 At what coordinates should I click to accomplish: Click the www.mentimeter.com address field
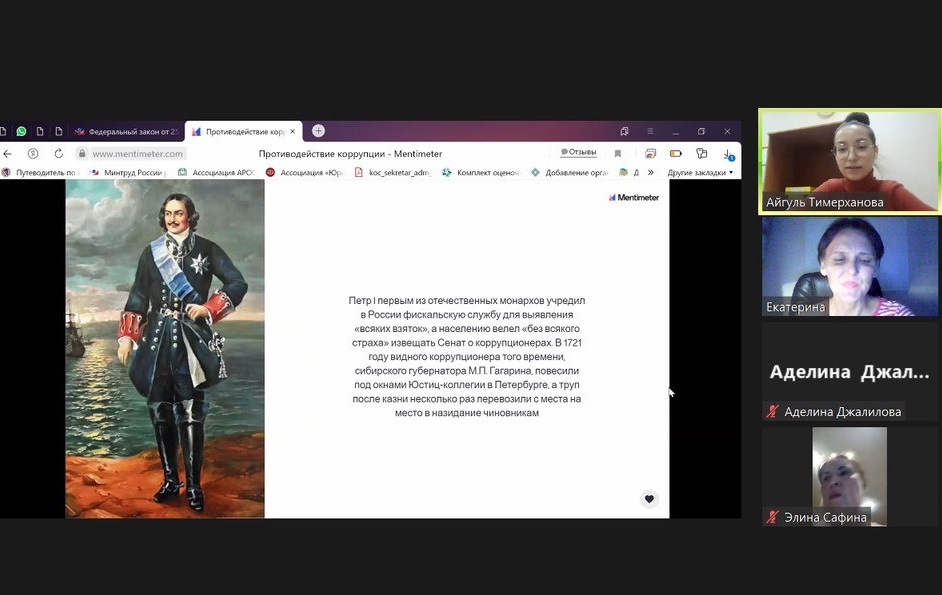(138, 154)
